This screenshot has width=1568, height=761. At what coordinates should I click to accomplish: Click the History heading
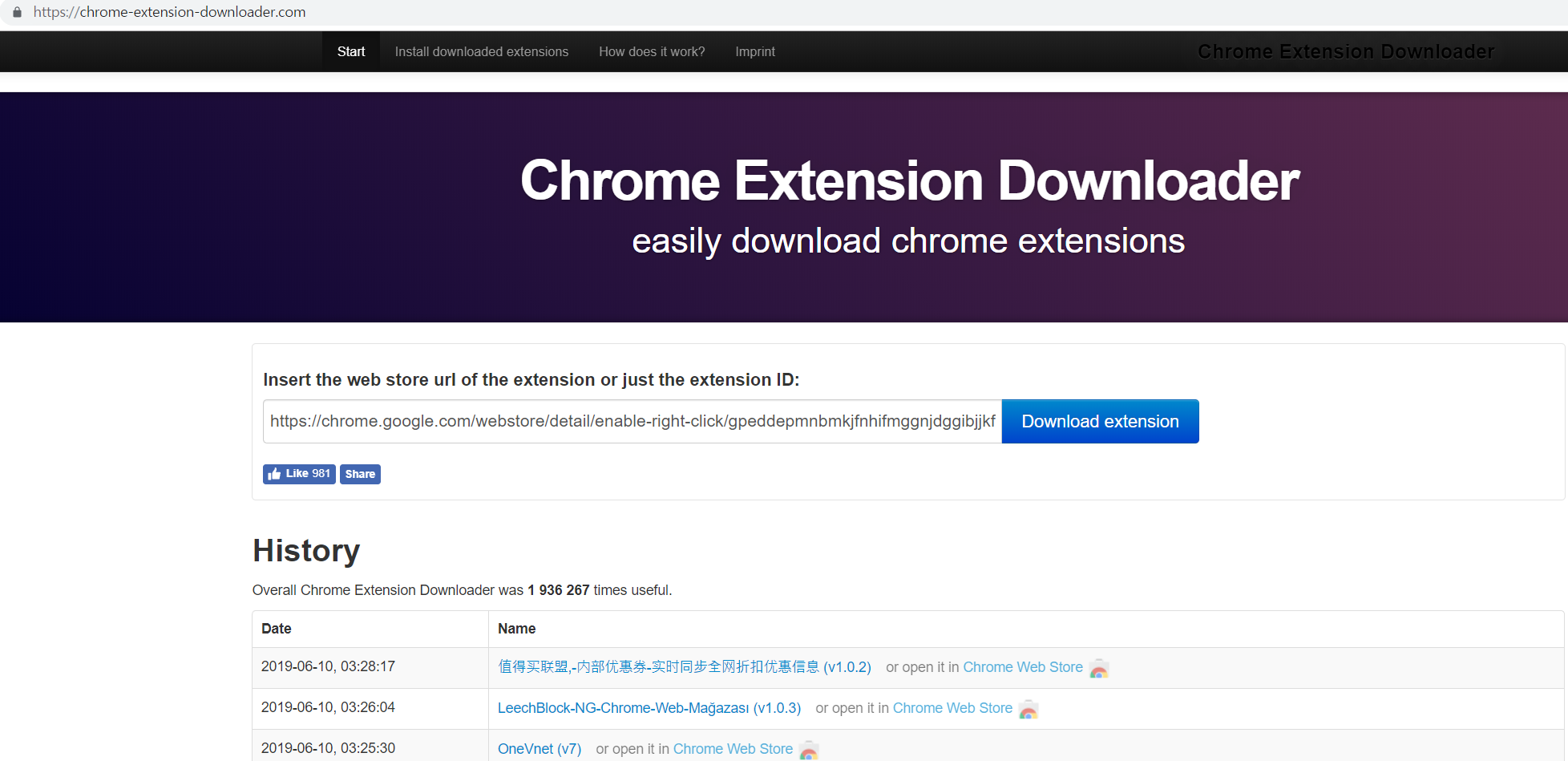tap(306, 551)
